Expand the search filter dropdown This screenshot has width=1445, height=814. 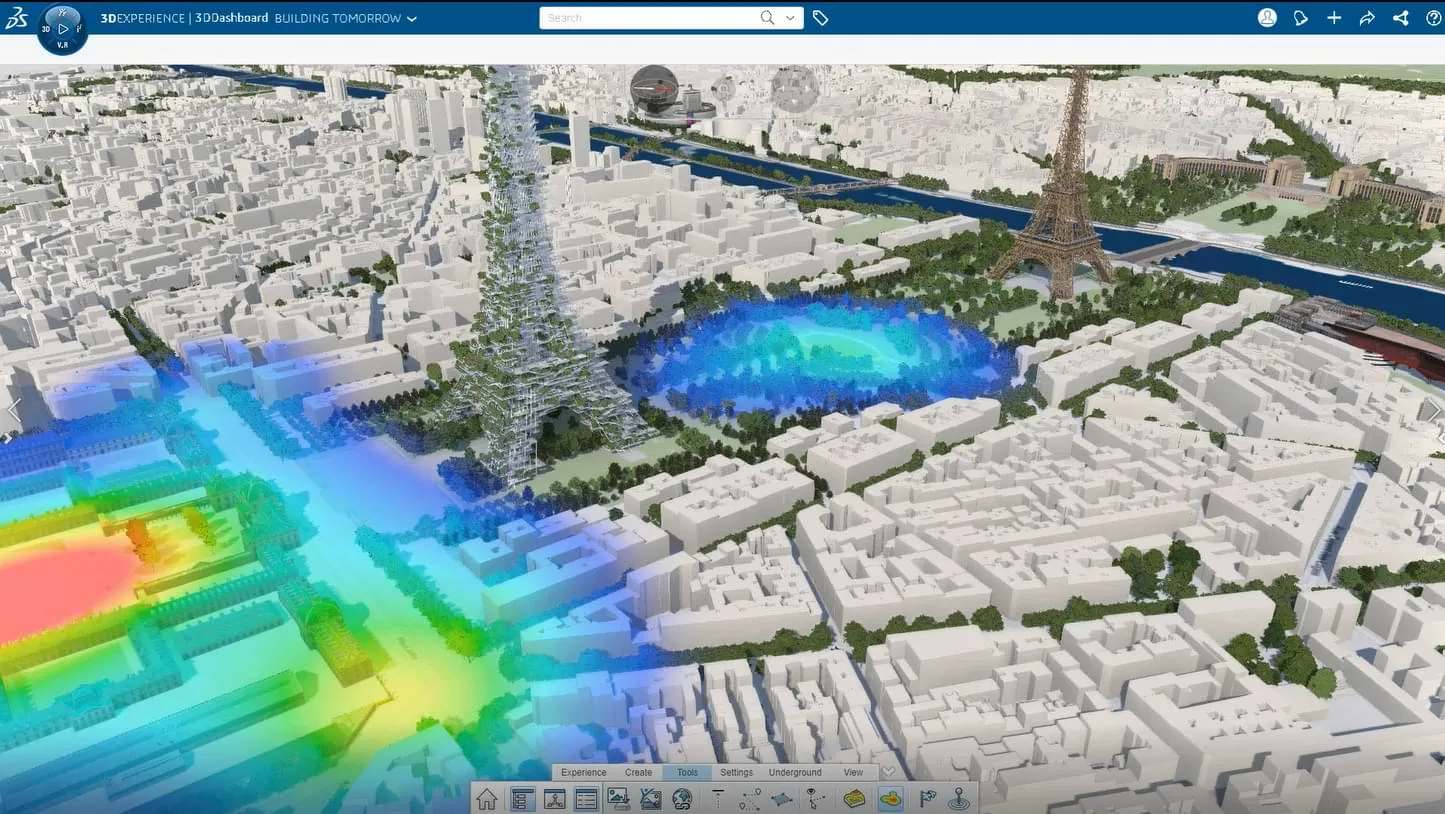point(789,17)
